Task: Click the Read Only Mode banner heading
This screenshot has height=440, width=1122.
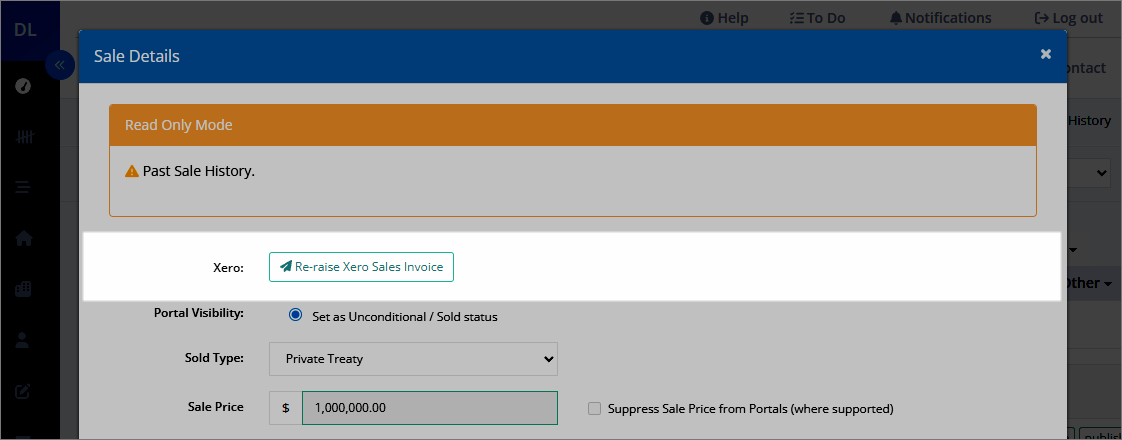Action: point(179,125)
